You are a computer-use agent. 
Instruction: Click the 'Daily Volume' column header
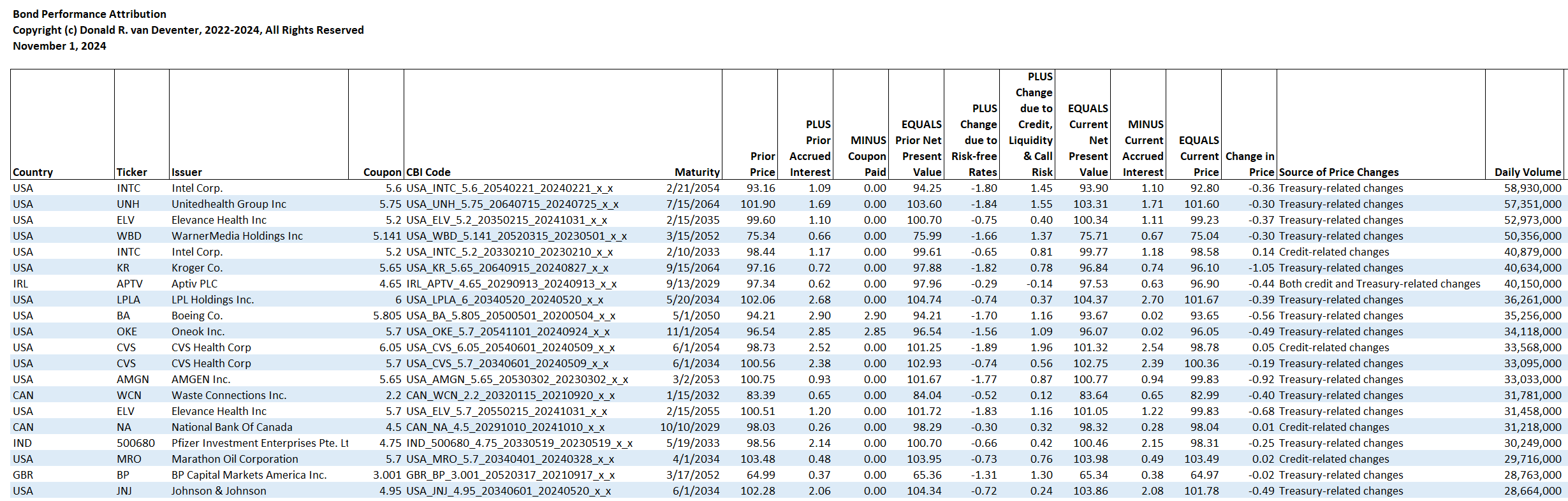pyautogui.click(x=1528, y=172)
